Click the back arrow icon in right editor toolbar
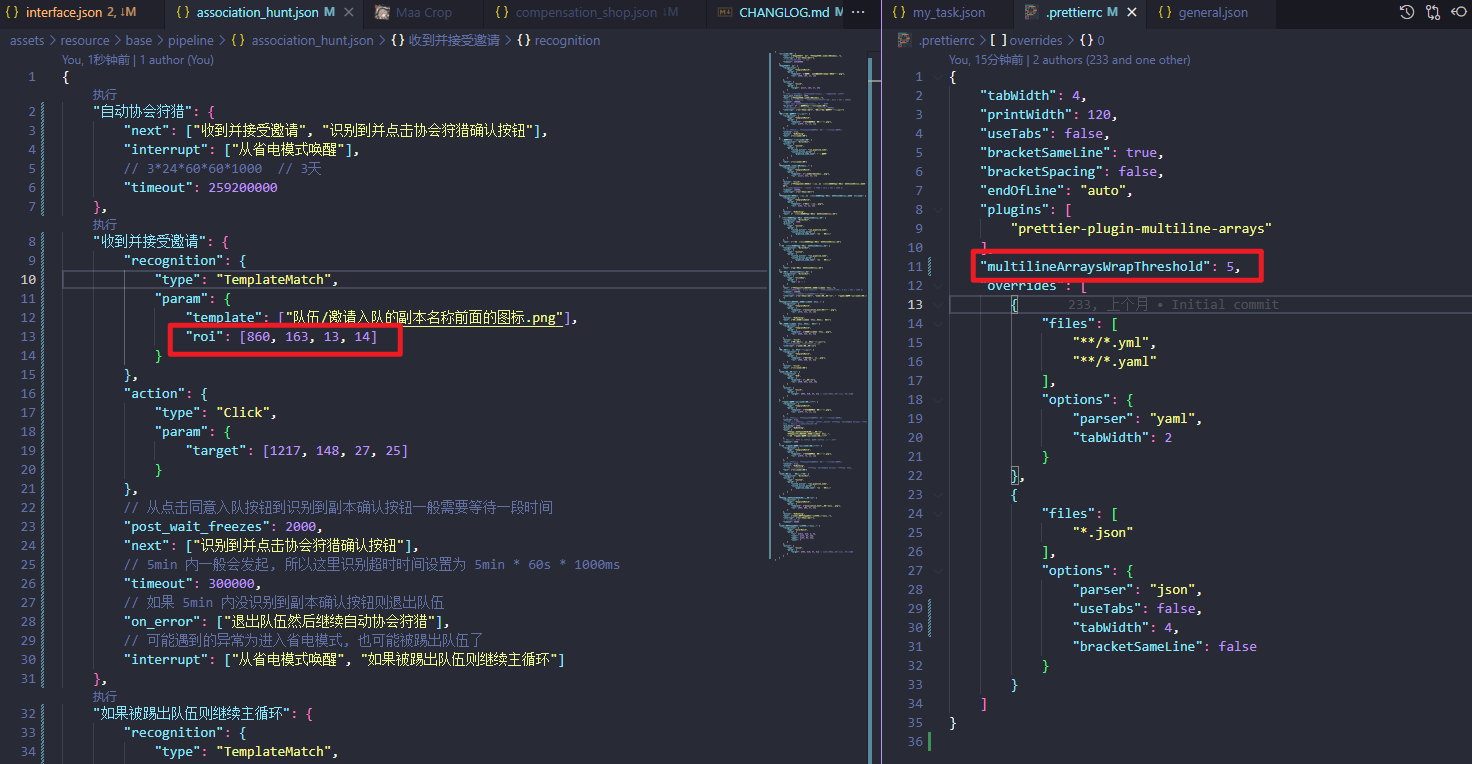 tap(1458, 13)
